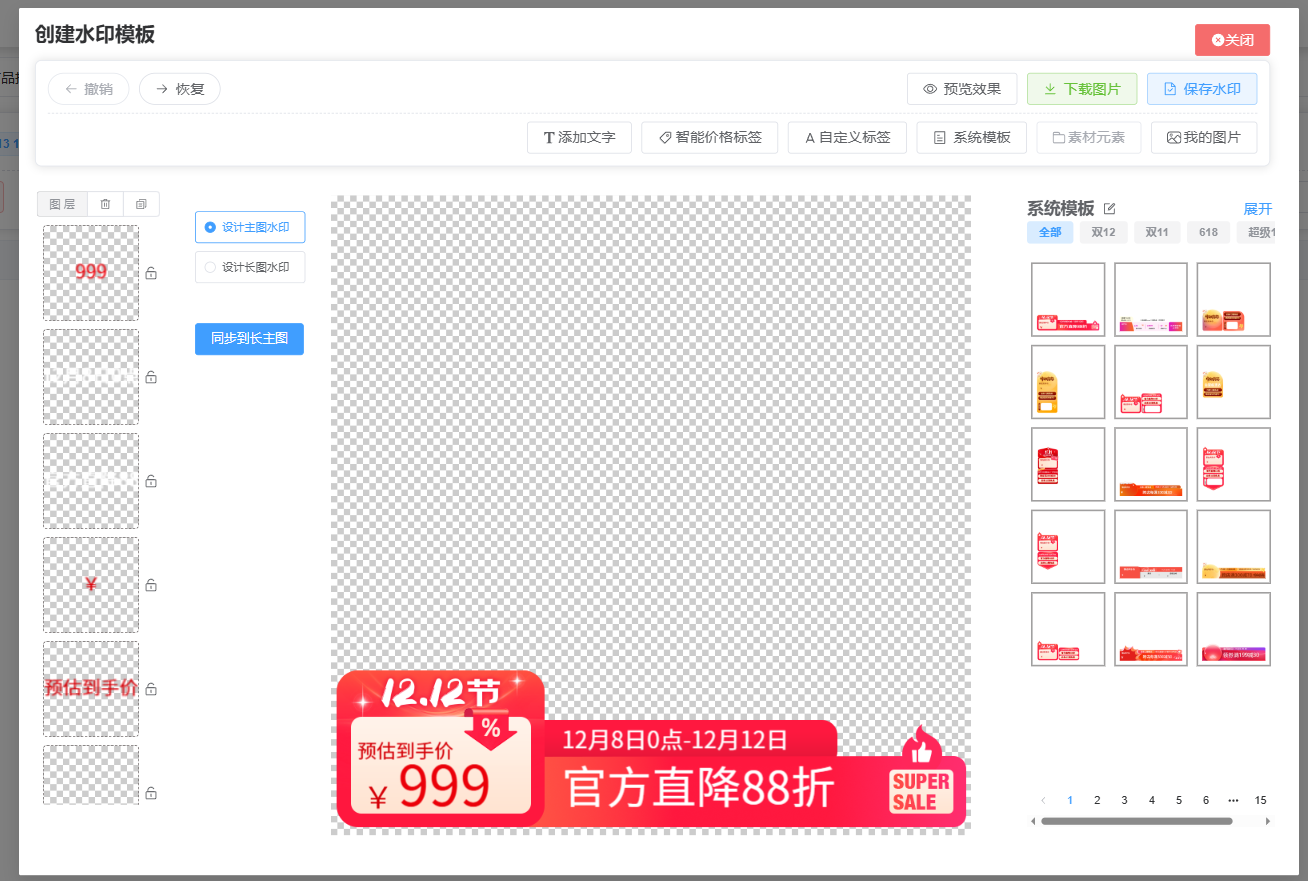Toggle lock icon beside the 999 layer
This screenshot has height=881, width=1308.
(x=151, y=273)
